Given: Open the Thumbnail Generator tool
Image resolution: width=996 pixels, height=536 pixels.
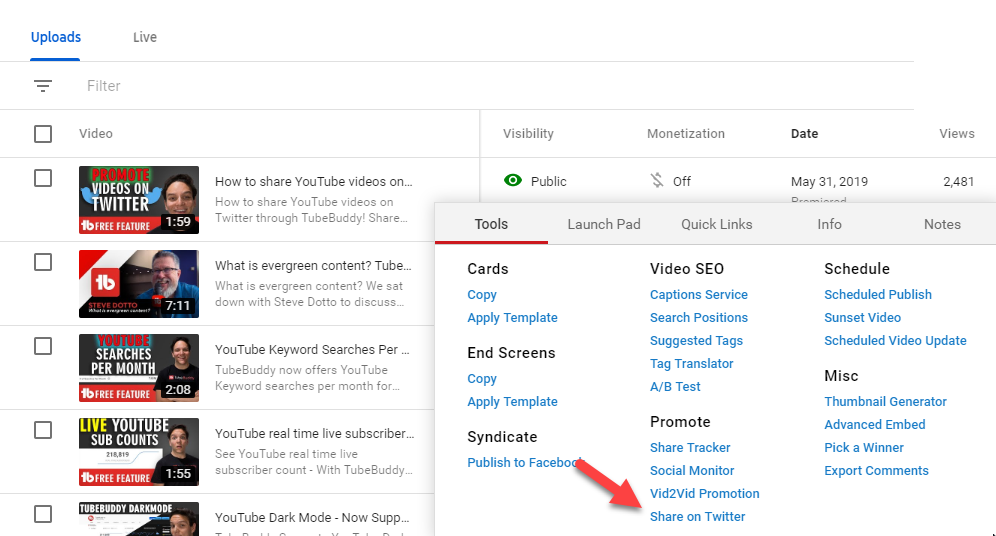Looking at the screenshot, I should [x=885, y=401].
